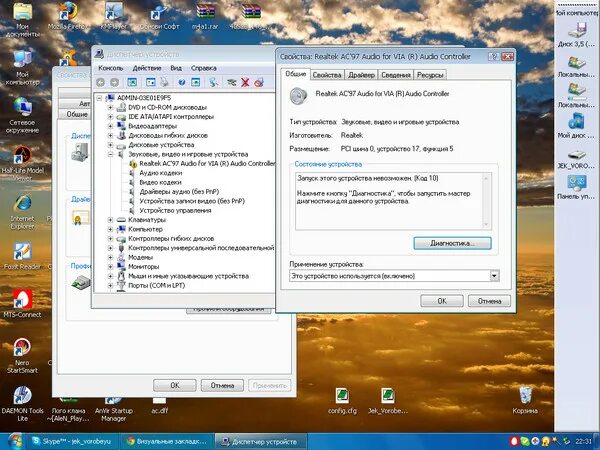600x450 pixels.
Task: Open the Вид menu
Action: point(176,68)
